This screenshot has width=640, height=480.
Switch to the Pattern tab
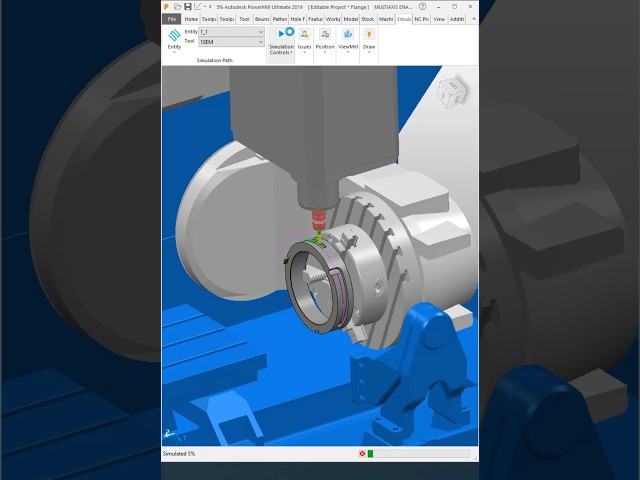click(280, 19)
